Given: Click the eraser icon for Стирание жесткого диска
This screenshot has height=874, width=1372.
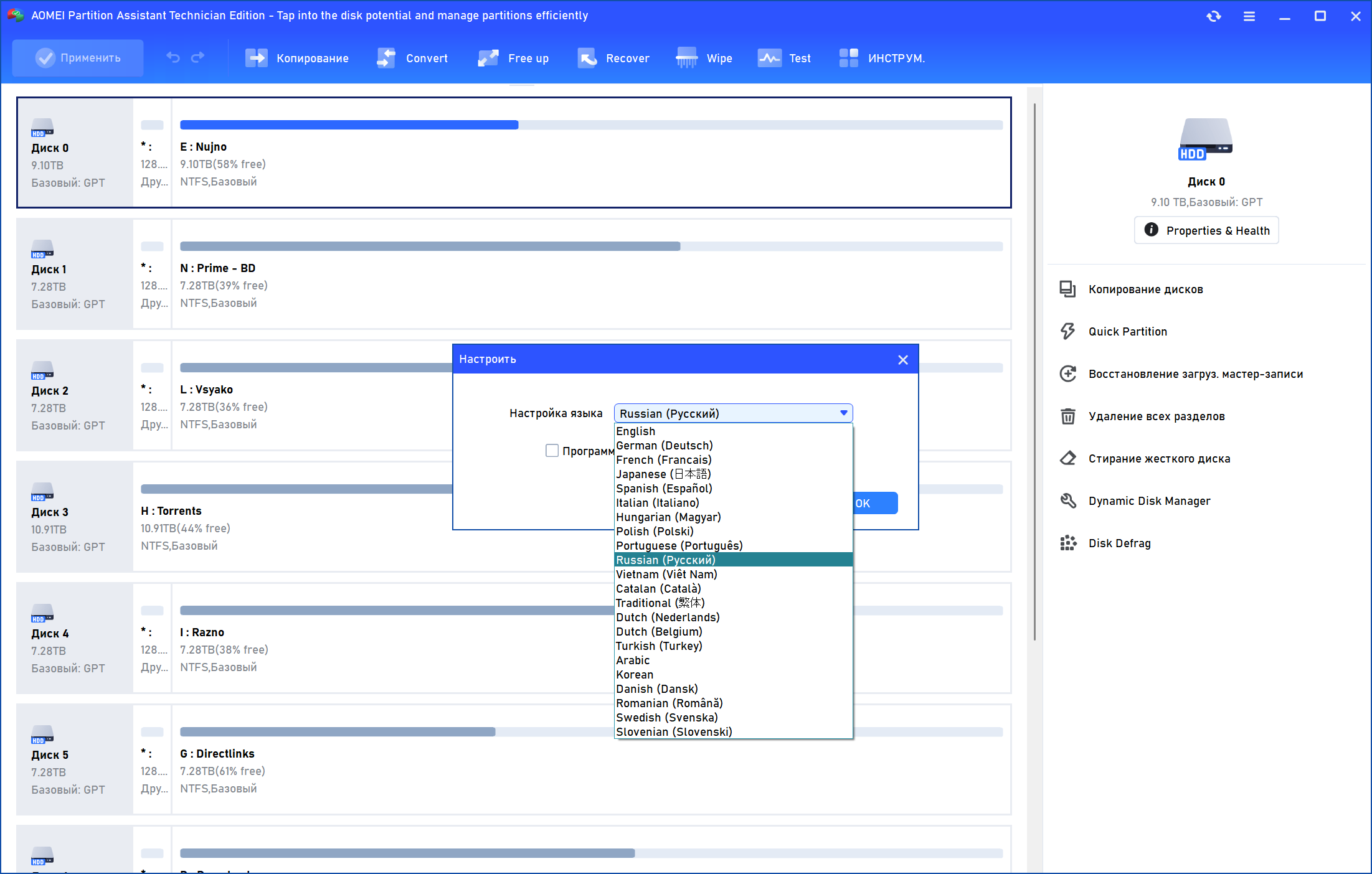Looking at the screenshot, I should [x=1067, y=458].
